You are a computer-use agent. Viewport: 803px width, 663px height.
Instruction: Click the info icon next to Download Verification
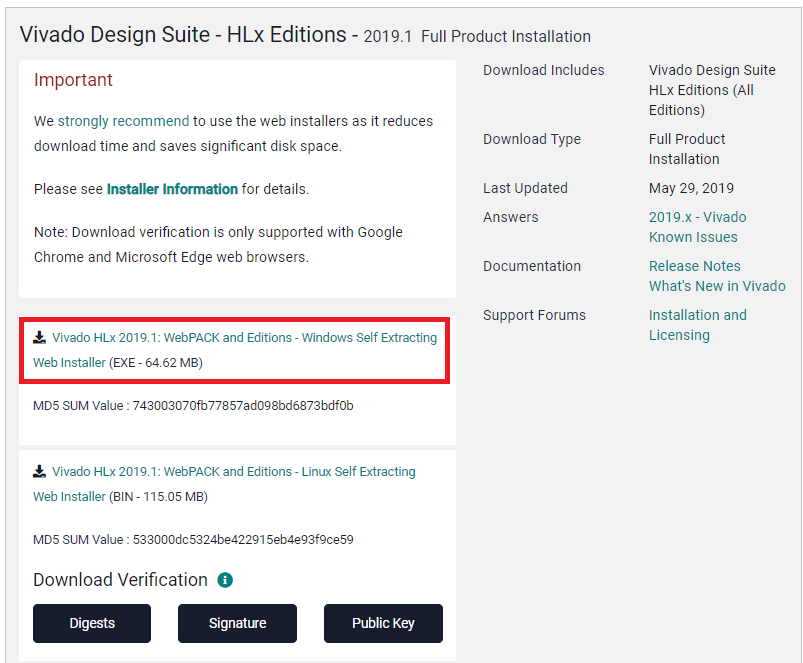pyautogui.click(x=225, y=580)
